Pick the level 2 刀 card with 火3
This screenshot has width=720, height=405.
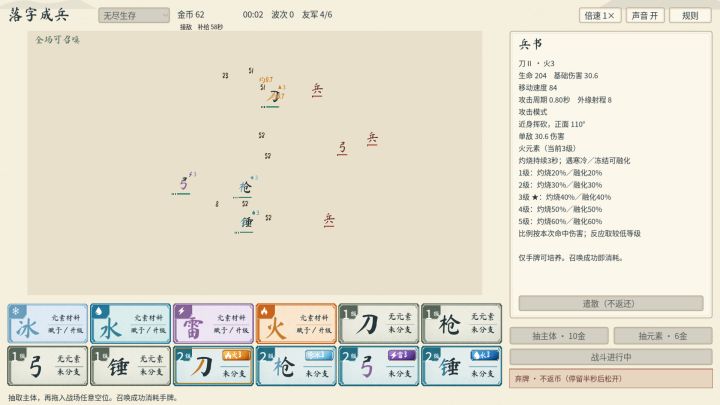point(214,366)
